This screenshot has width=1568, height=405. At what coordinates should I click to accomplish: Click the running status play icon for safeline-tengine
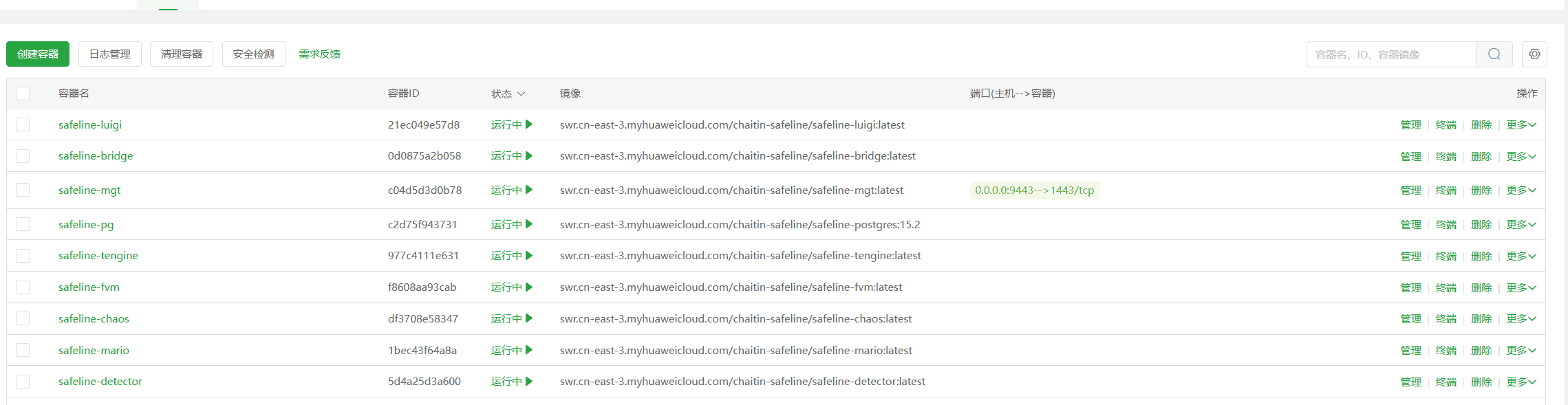[529, 255]
